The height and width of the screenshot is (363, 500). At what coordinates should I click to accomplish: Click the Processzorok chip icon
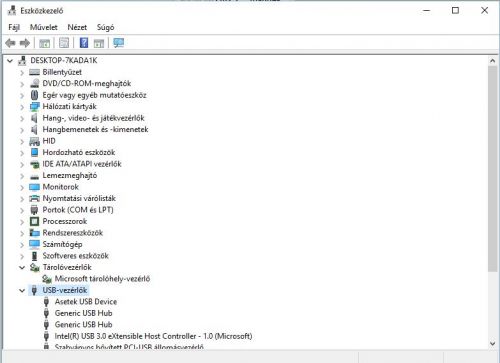pos(34,221)
